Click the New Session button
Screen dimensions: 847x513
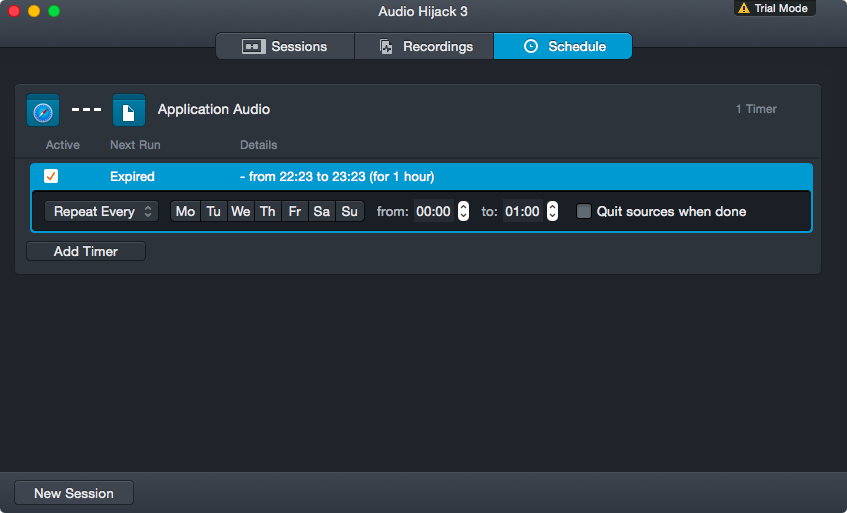(74, 493)
